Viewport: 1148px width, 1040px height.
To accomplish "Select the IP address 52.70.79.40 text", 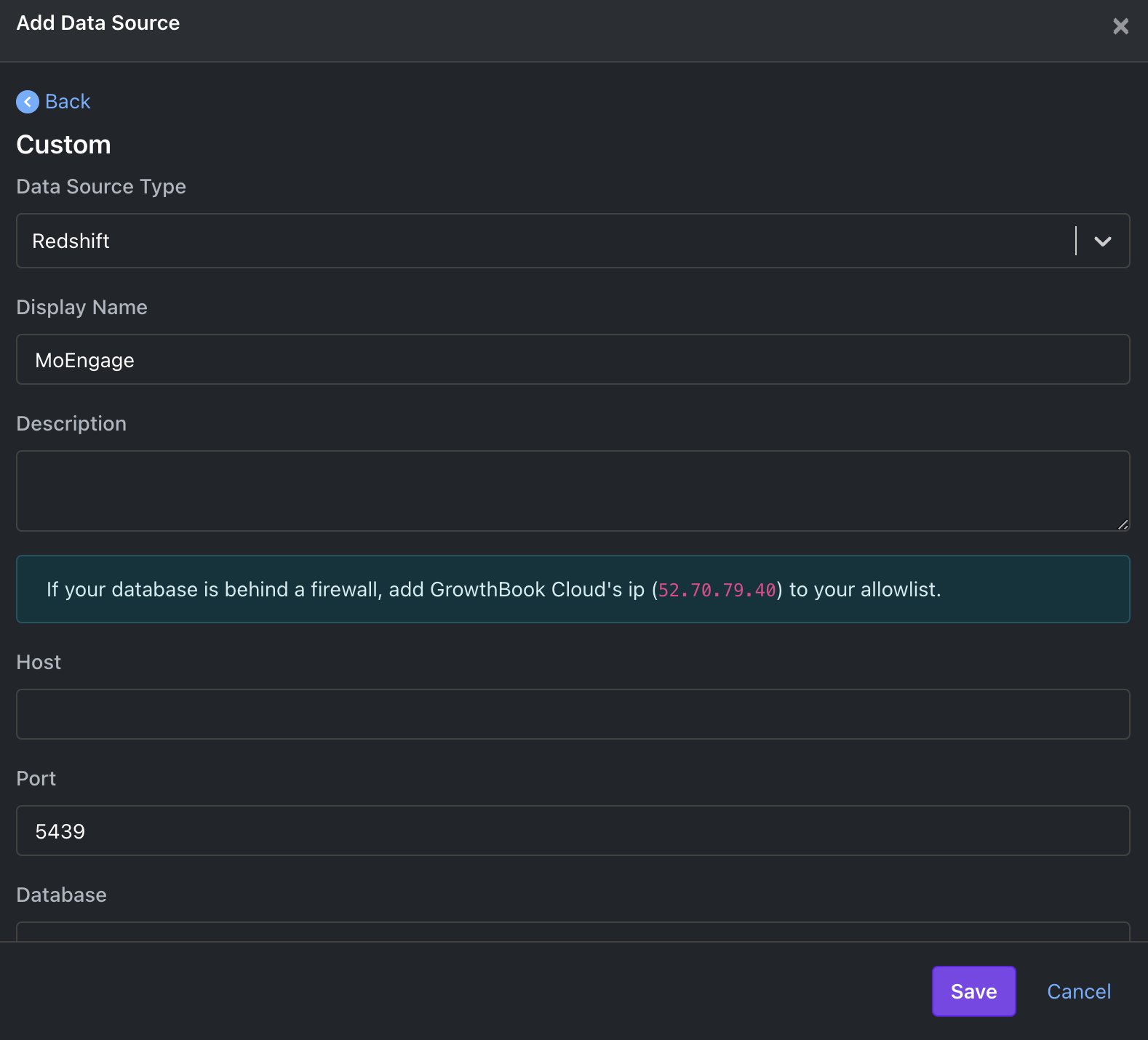I will [x=717, y=590].
